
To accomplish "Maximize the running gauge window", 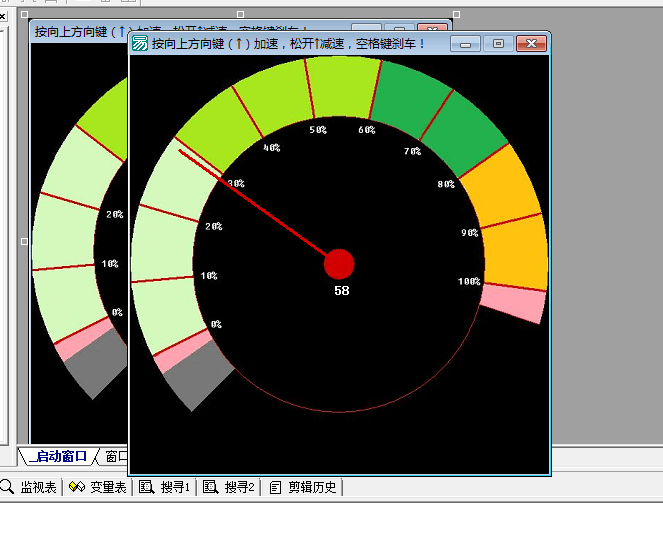I will [x=499, y=44].
